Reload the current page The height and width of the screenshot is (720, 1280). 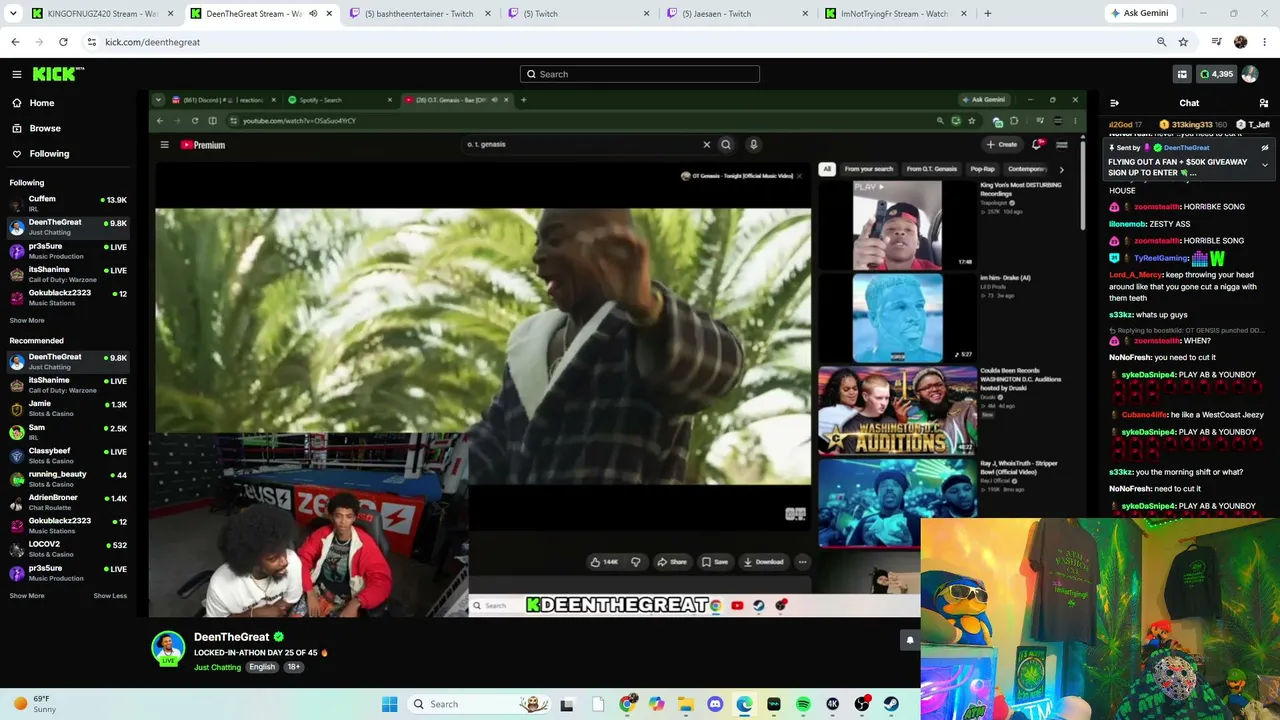(63, 42)
